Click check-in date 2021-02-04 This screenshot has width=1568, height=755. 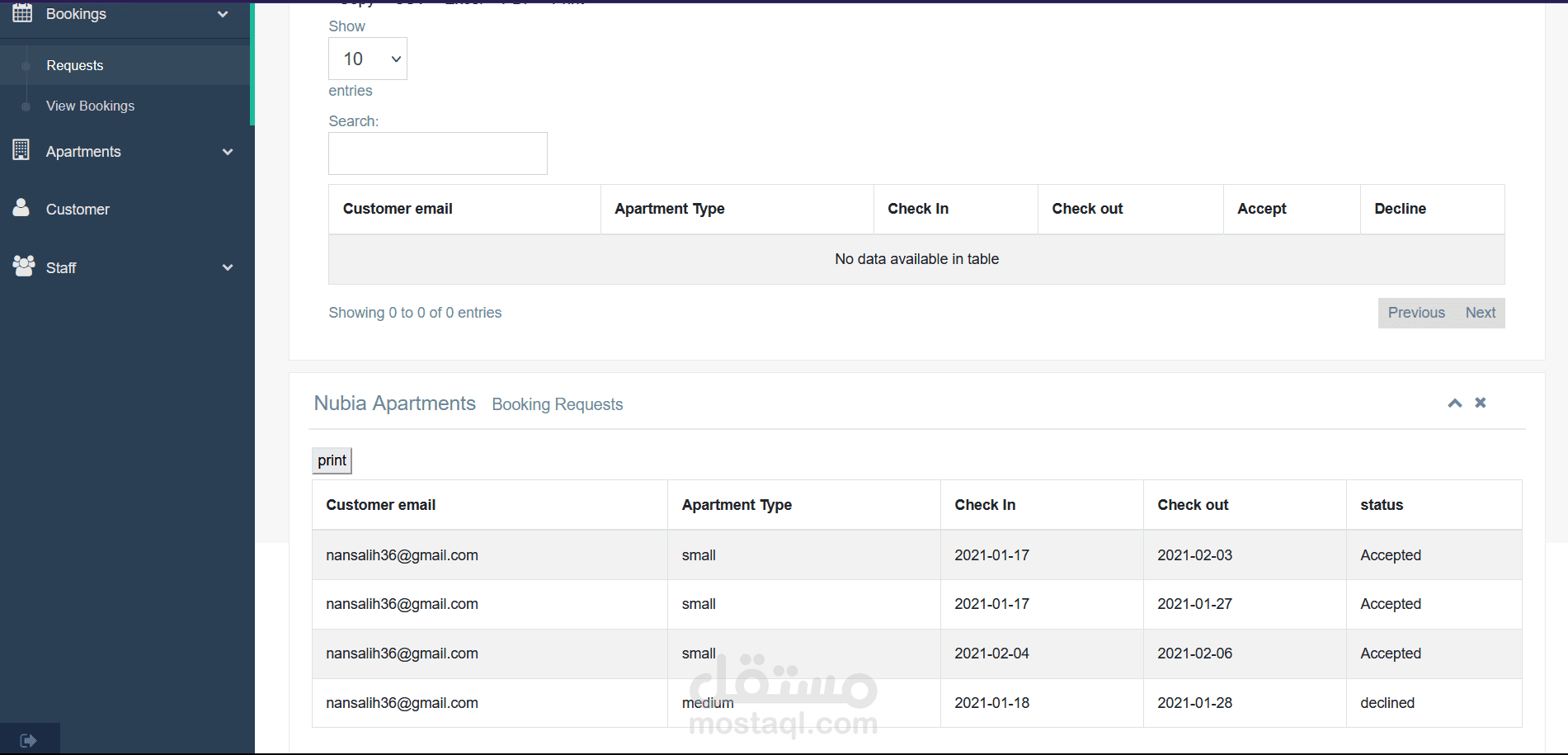991,654
